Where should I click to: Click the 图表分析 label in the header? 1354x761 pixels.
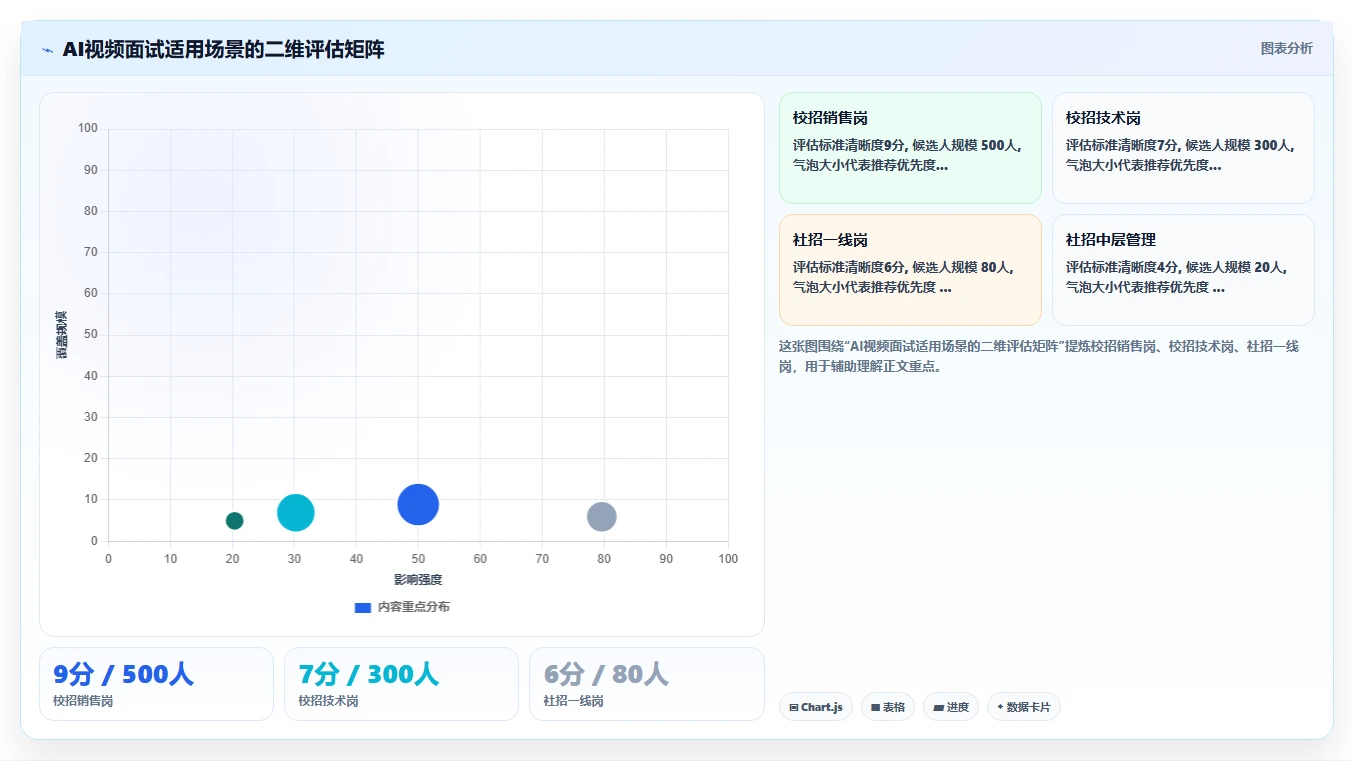point(1286,48)
